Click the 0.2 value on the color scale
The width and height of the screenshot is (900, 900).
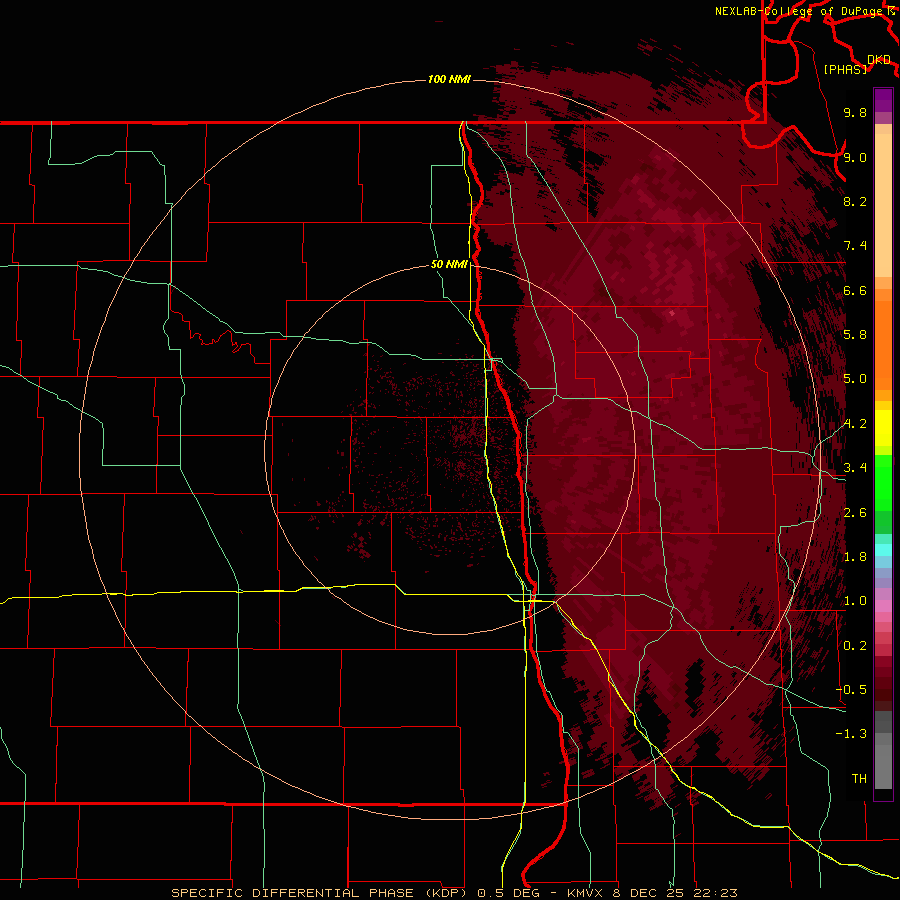(855, 646)
